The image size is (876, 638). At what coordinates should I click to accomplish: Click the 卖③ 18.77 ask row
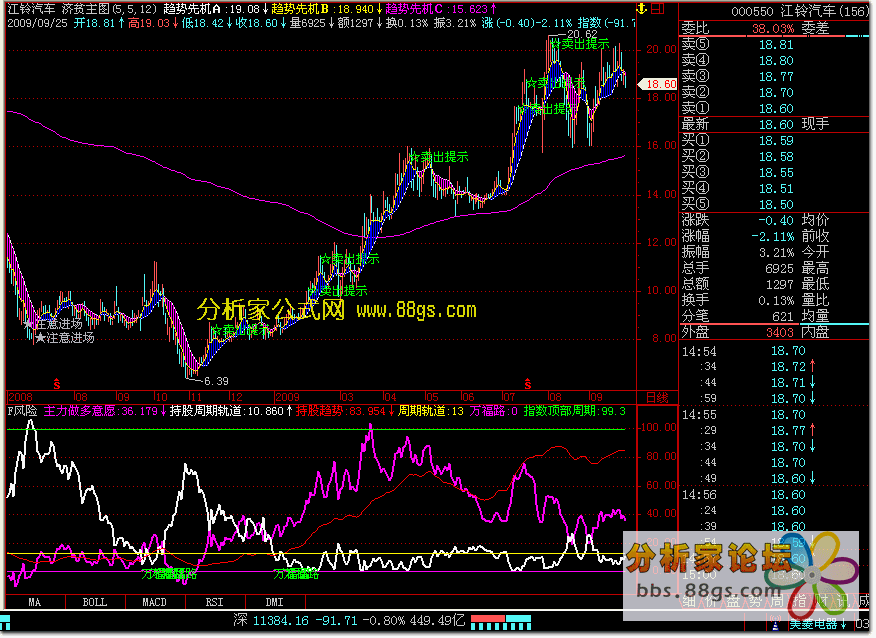(x=774, y=77)
